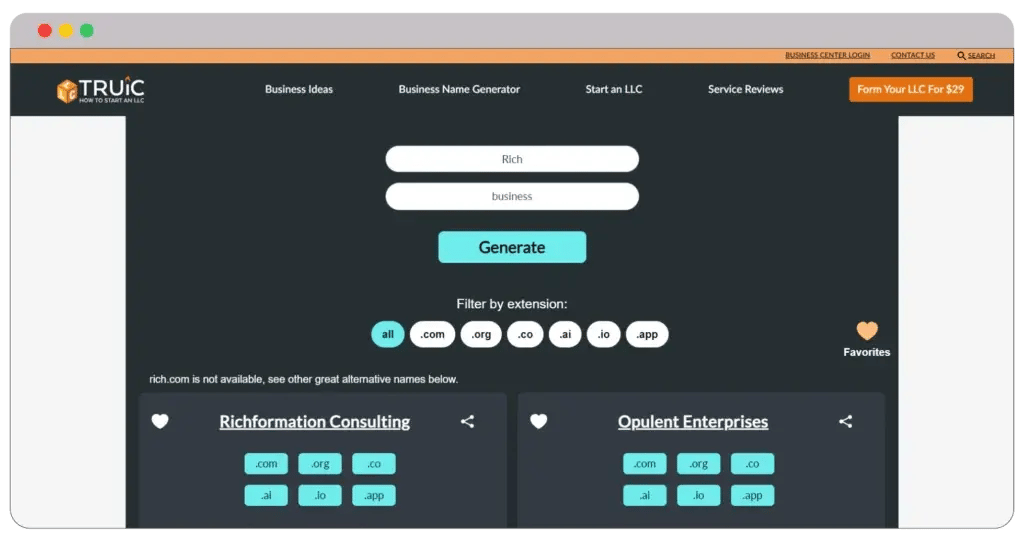Open Favorites via orange heart icon
The height and width of the screenshot is (543, 1024).
click(x=867, y=331)
